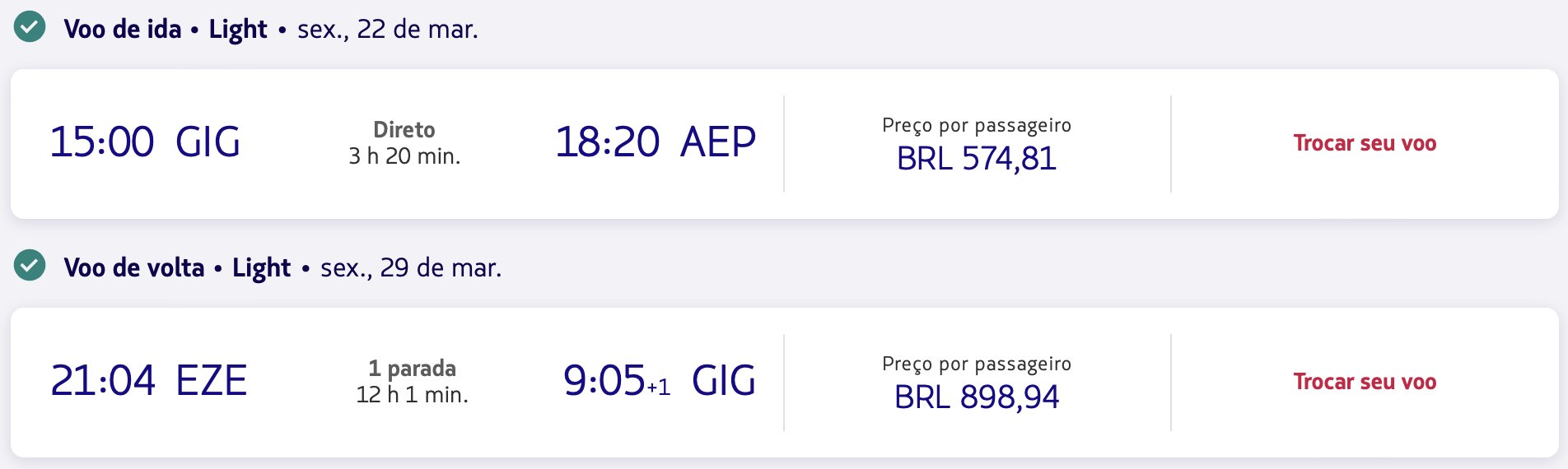The image size is (1568, 469).
Task: Click Trocar seu voo for return flight
Action: pos(1365,382)
